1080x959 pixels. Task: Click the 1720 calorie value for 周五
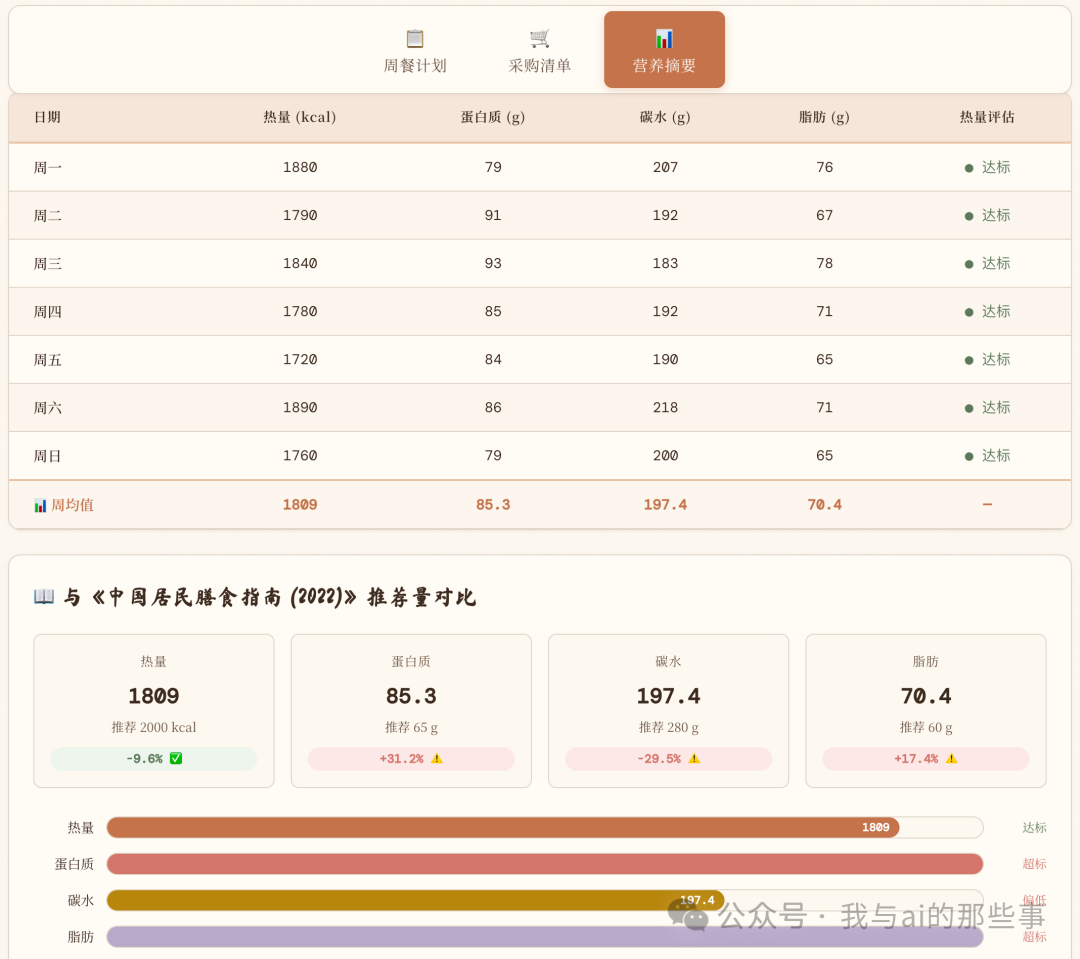click(x=300, y=360)
